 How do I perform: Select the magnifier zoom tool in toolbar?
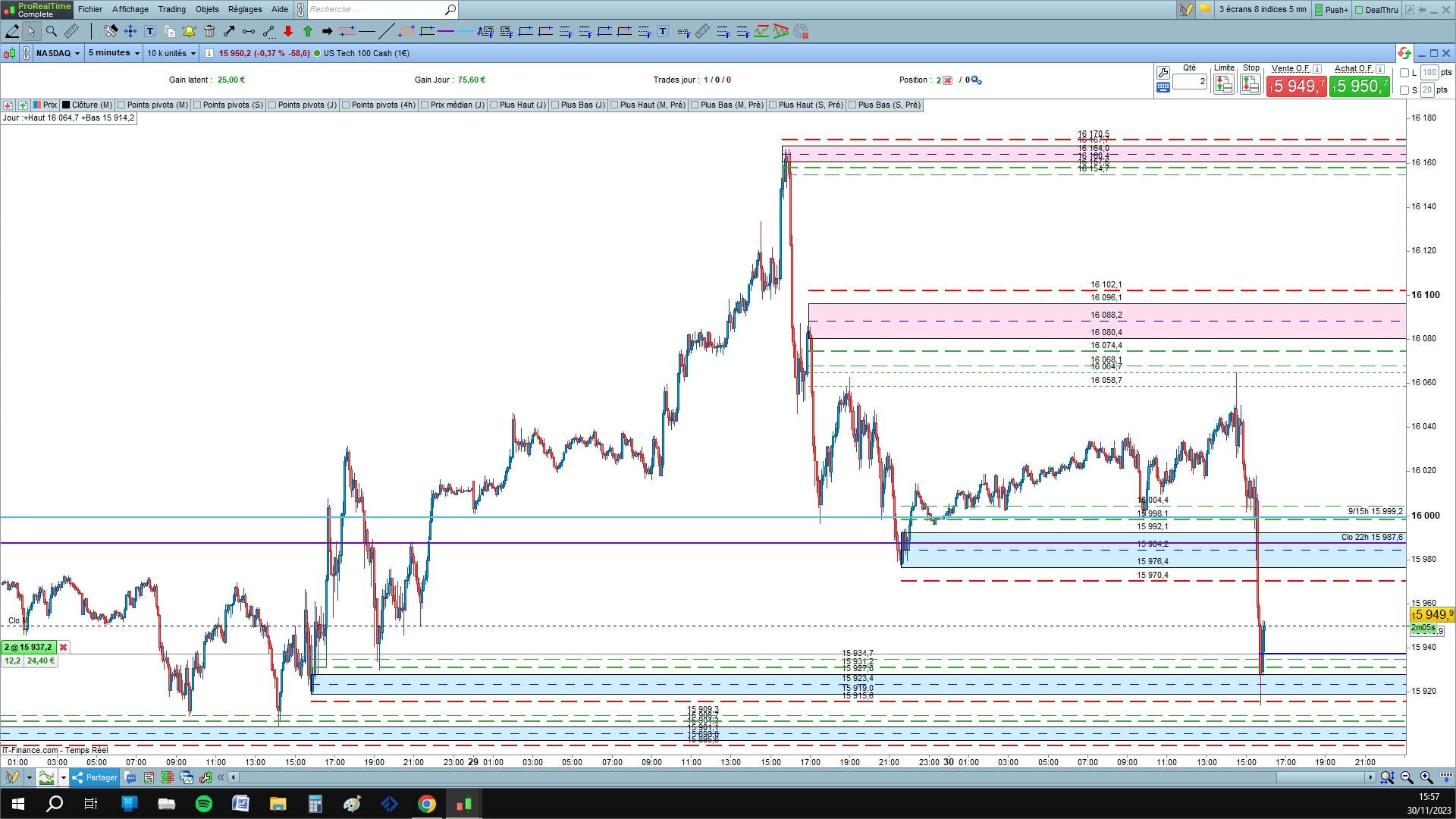coord(51,31)
